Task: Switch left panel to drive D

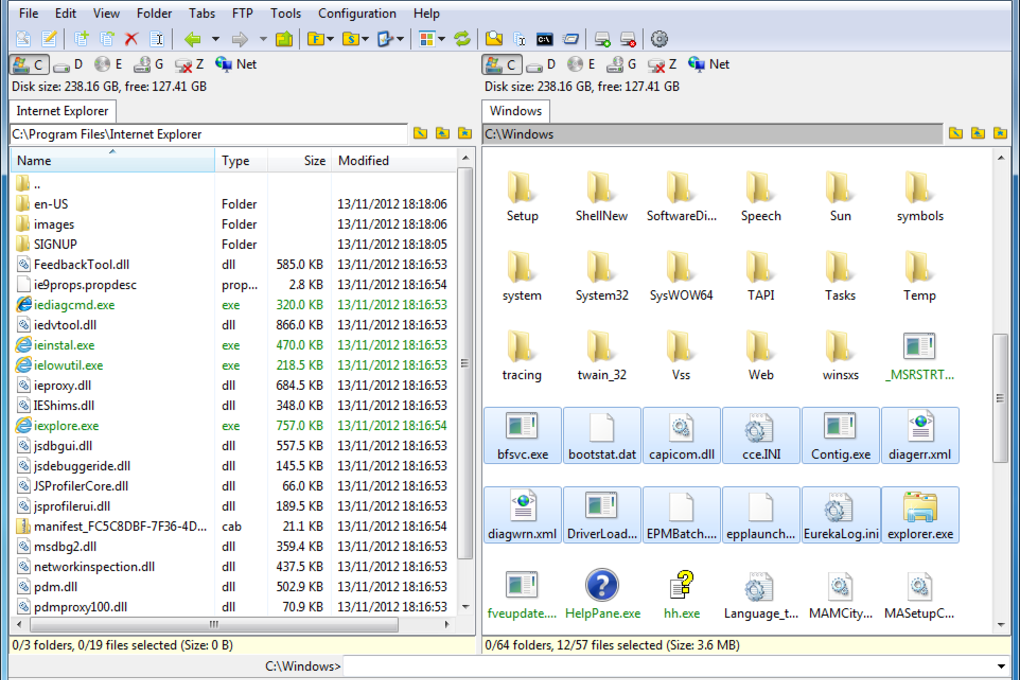Action: point(68,64)
